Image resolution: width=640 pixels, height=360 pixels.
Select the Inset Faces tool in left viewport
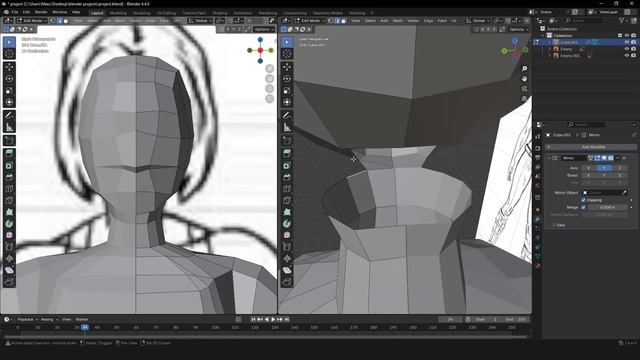point(9,165)
